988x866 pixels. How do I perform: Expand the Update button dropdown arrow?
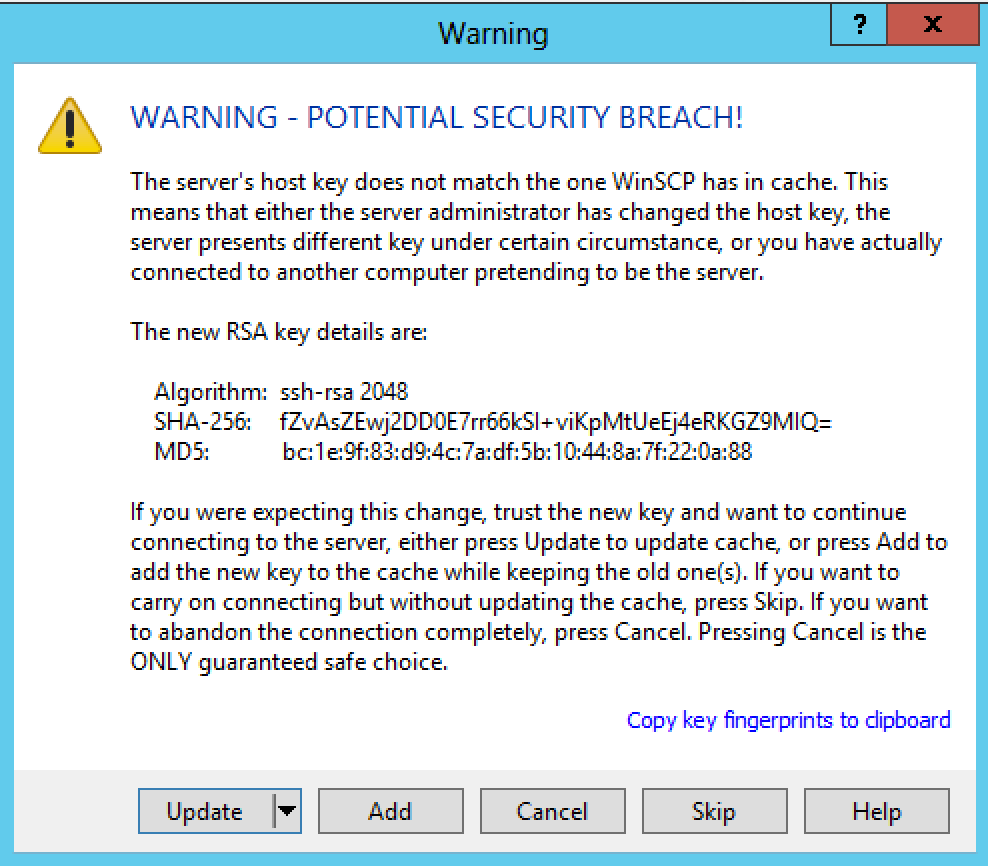point(287,811)
